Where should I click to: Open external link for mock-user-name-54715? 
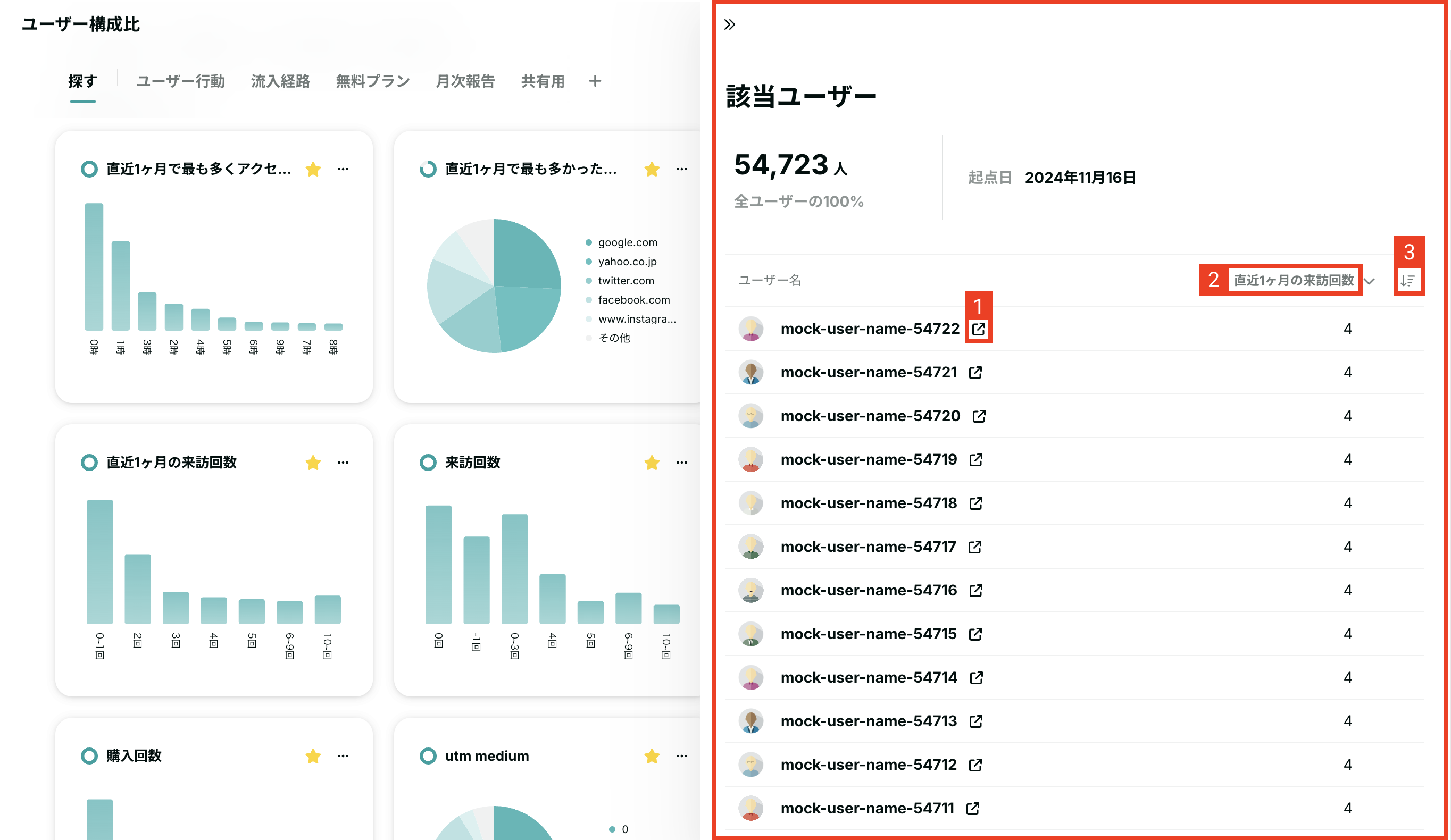pos(975,634)
